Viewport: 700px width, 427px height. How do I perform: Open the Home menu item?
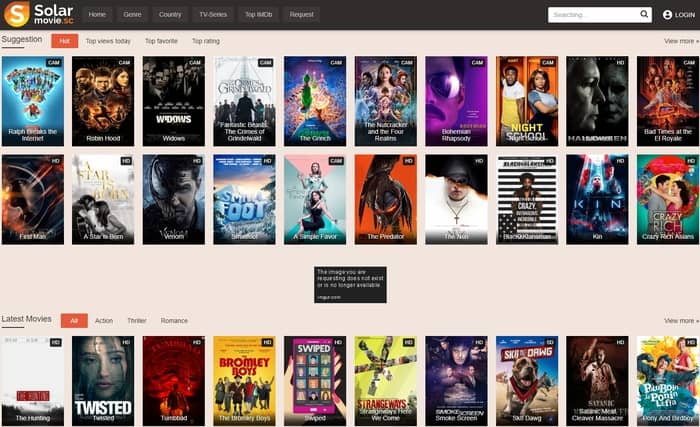click(97, 14)
